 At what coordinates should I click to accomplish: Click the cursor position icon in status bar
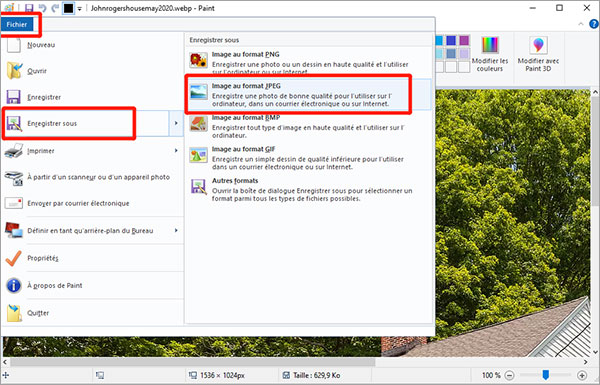[5, 375]
